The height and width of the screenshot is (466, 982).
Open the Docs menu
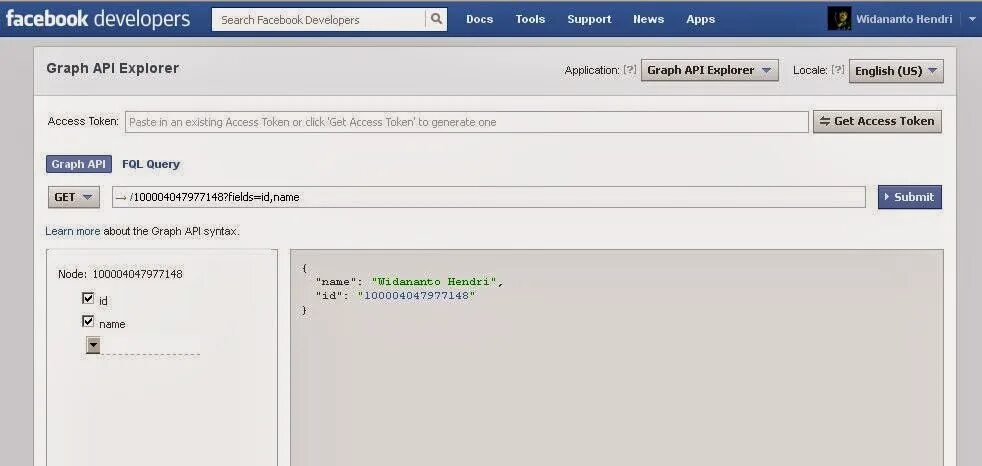(x=480, y=19)
